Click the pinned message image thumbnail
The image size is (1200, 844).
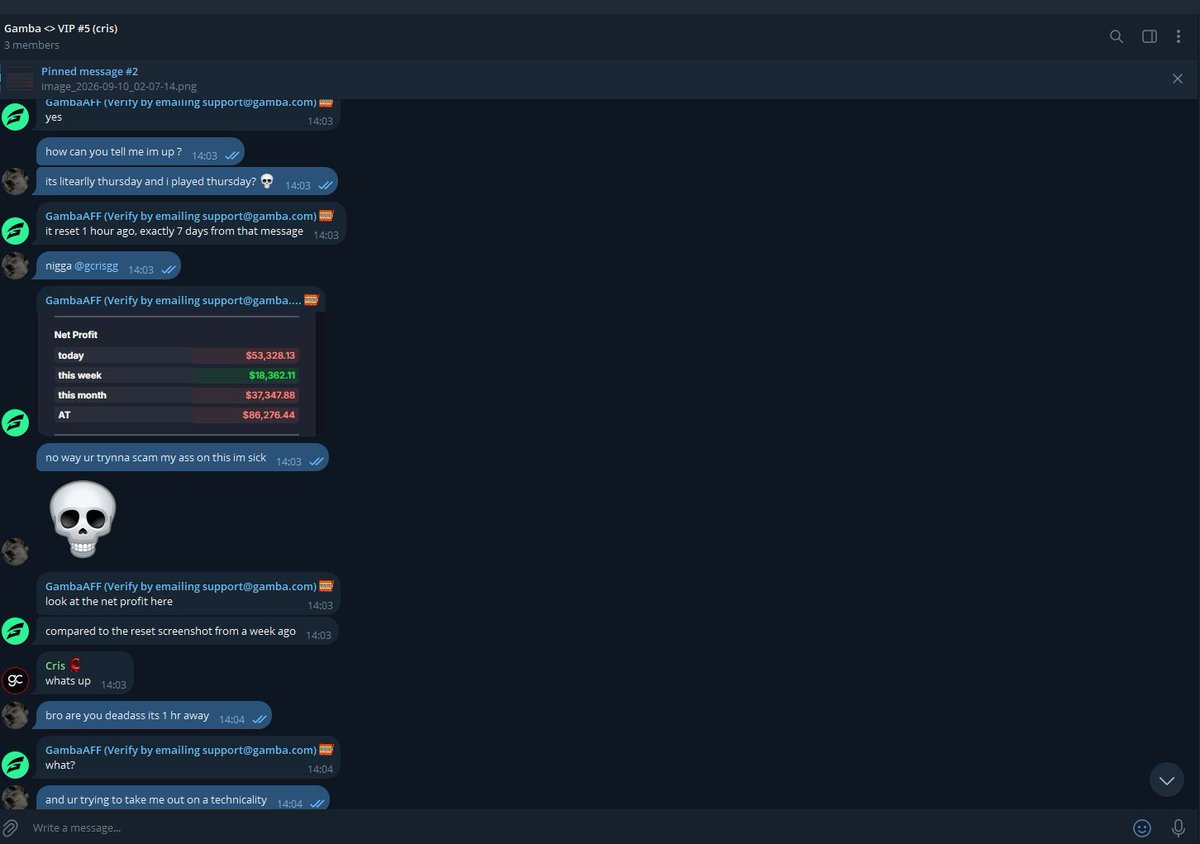coord(18,78)
